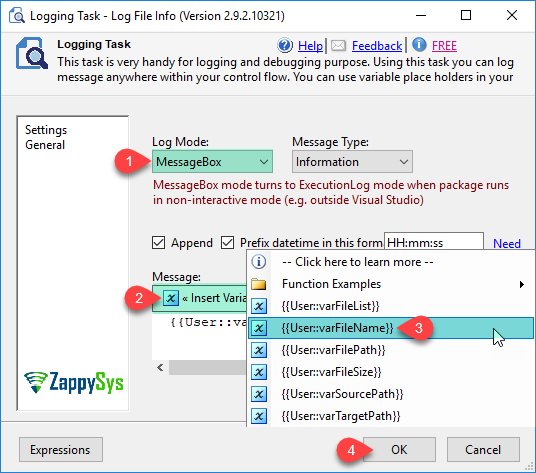Click the variable icon beside varFilePath
The height and width of the screenshot is (473, 536).
(x=259, y=350)
